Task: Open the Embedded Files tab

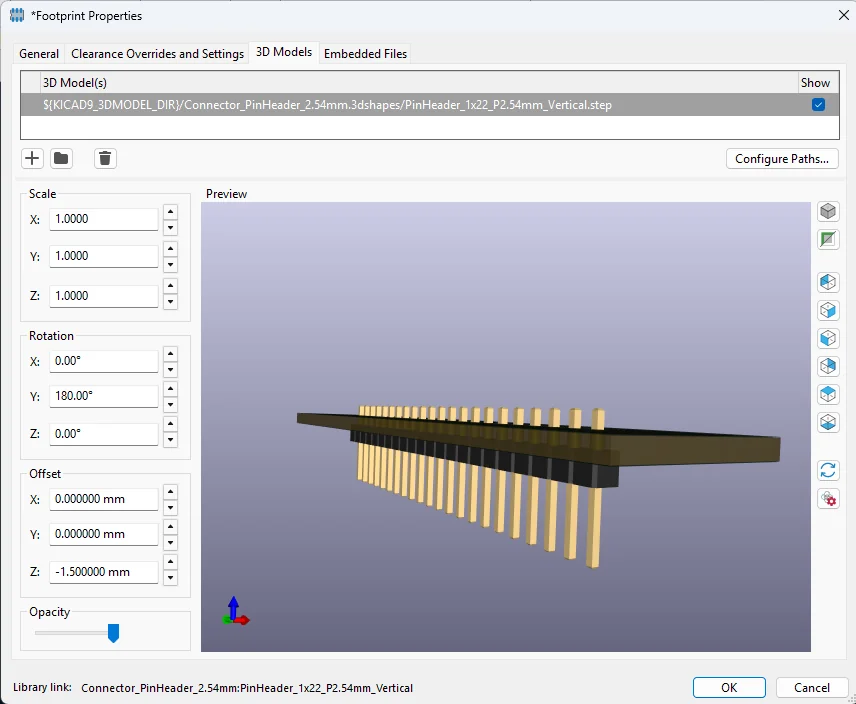Action: (365, 53)
